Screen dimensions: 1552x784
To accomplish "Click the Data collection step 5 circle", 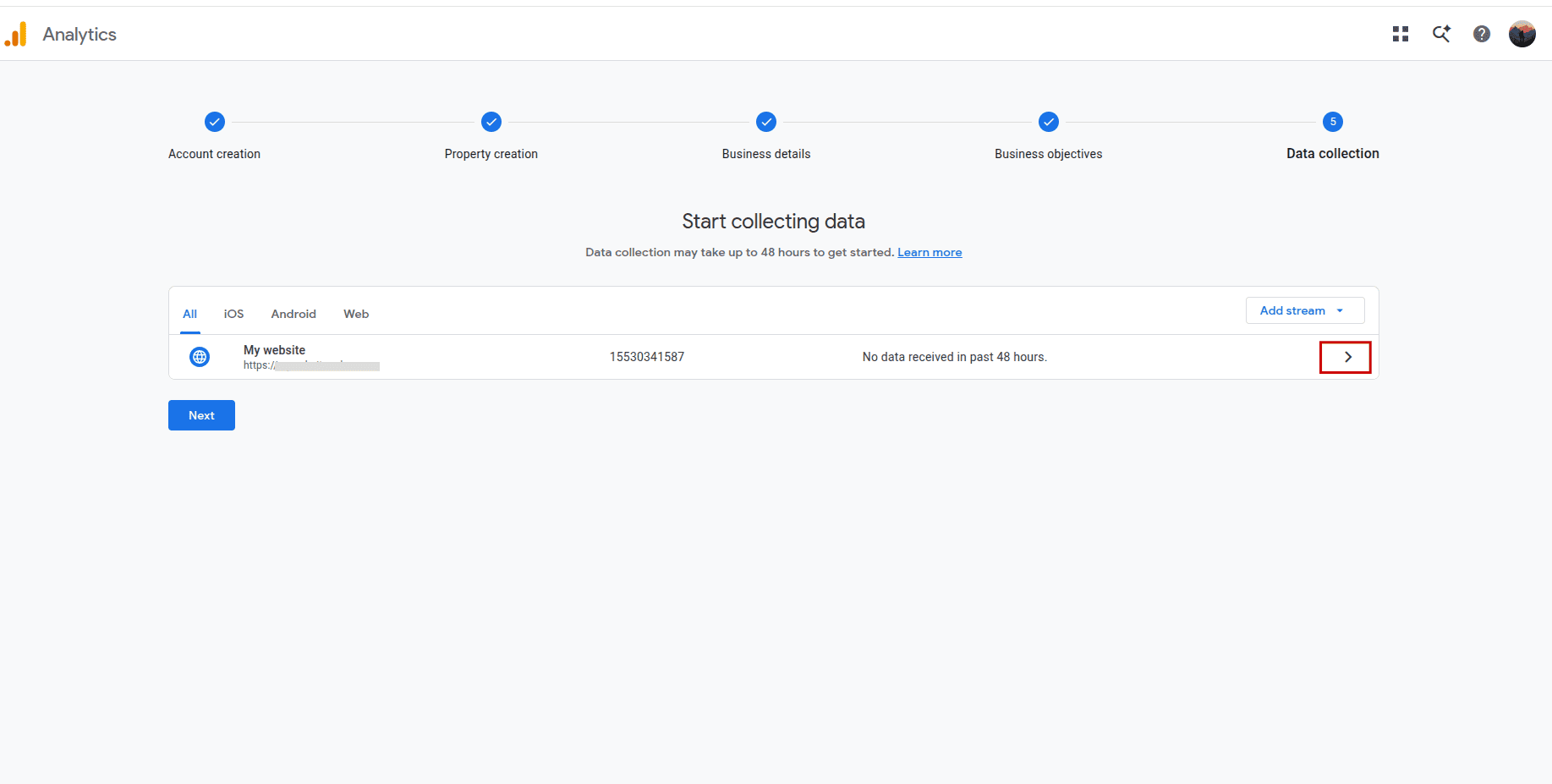I will 1333,122.
